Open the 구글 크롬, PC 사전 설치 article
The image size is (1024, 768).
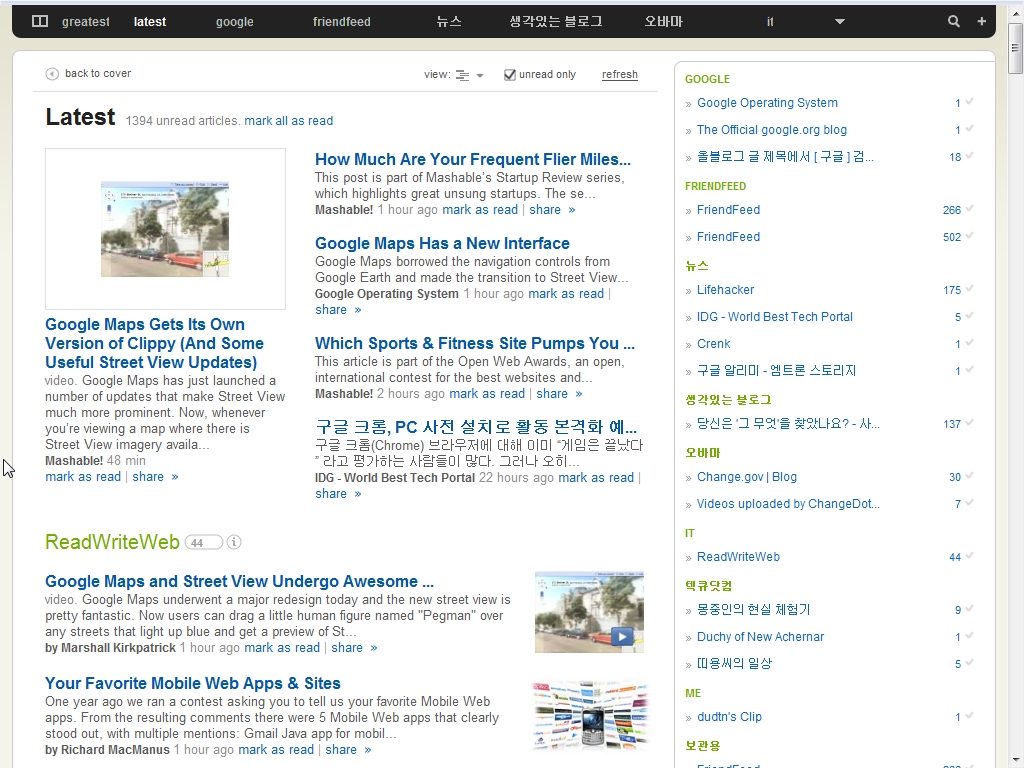476,427
